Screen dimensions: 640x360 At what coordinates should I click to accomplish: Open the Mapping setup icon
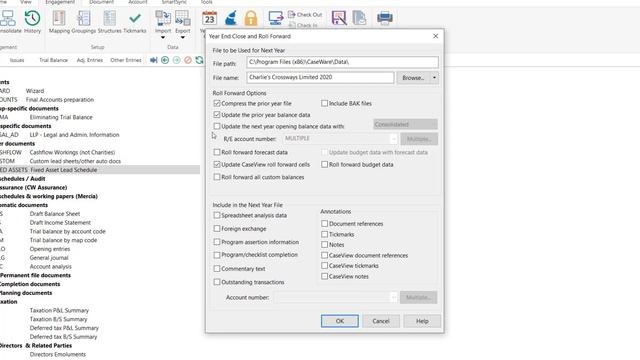coord(59,22)
